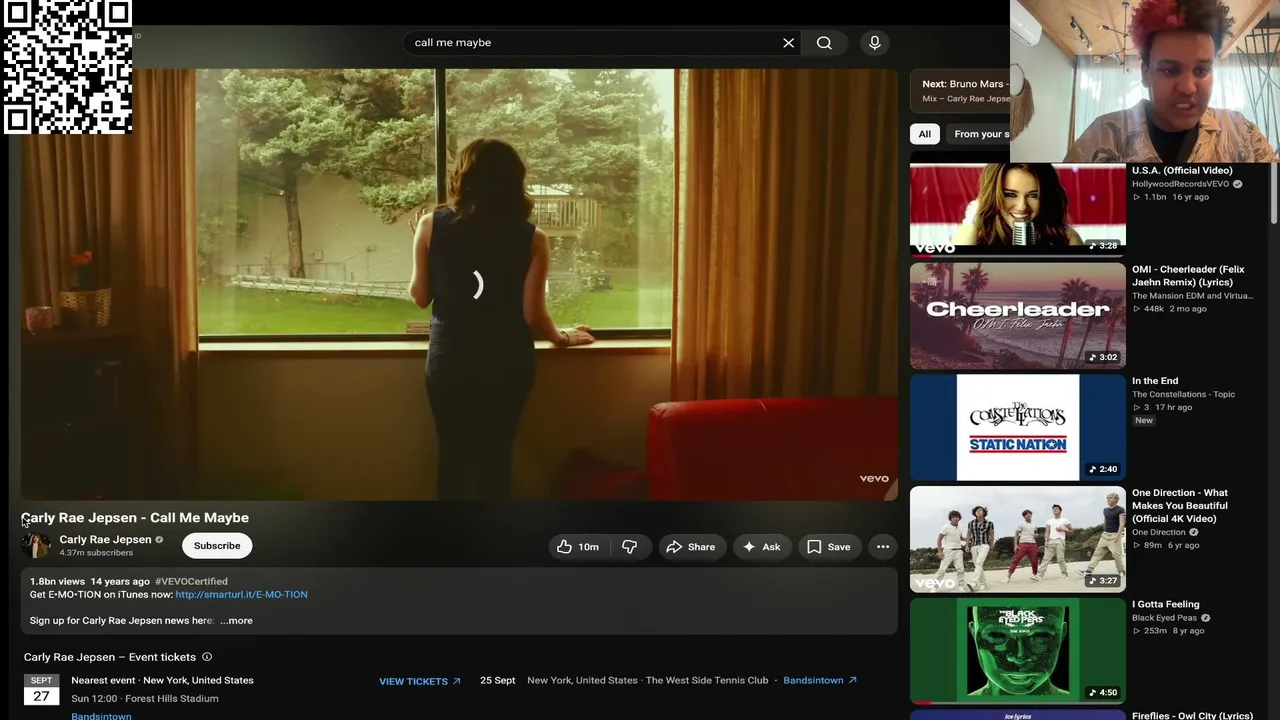Click the verified badge beside One Direction channel
This screenshot has width=1280, height=720.
[1194, 532]
